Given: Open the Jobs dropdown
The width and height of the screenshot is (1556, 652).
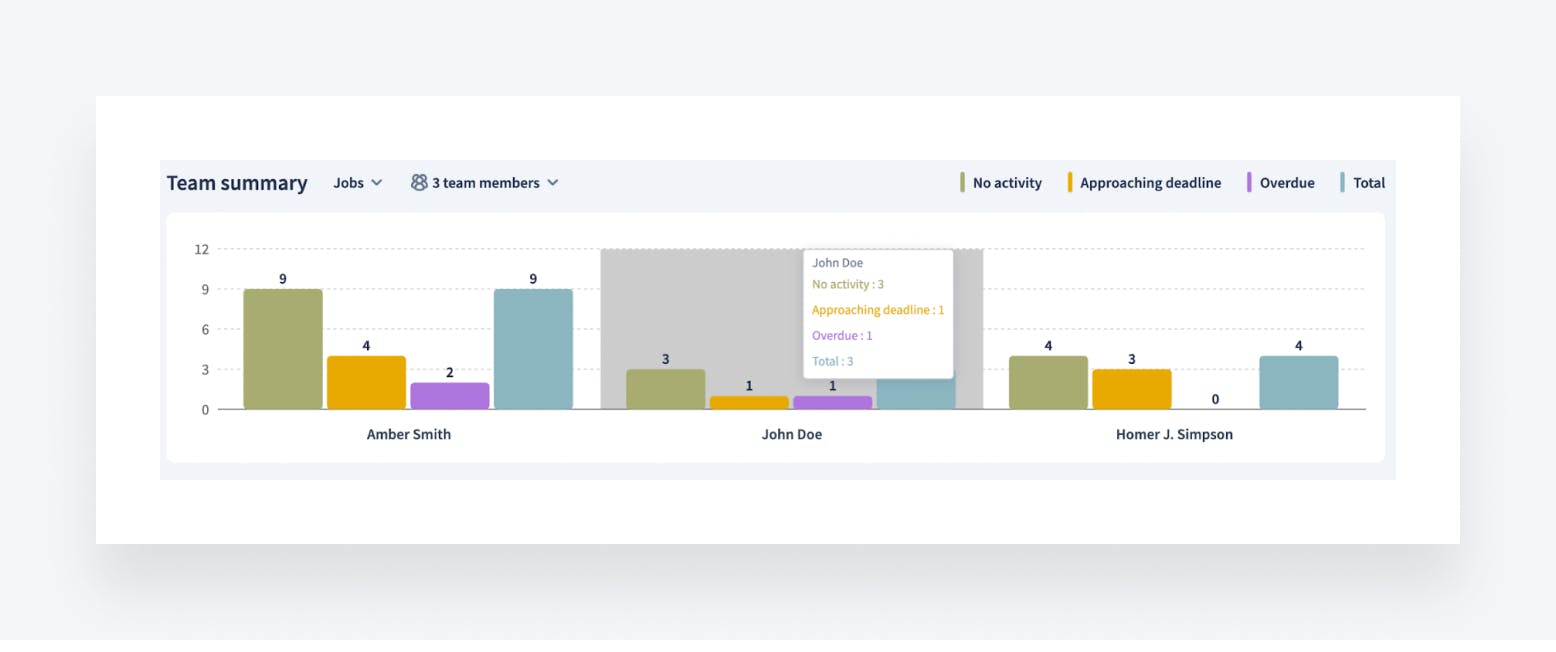Looking at the screenshot, I should tap(357, 183).
